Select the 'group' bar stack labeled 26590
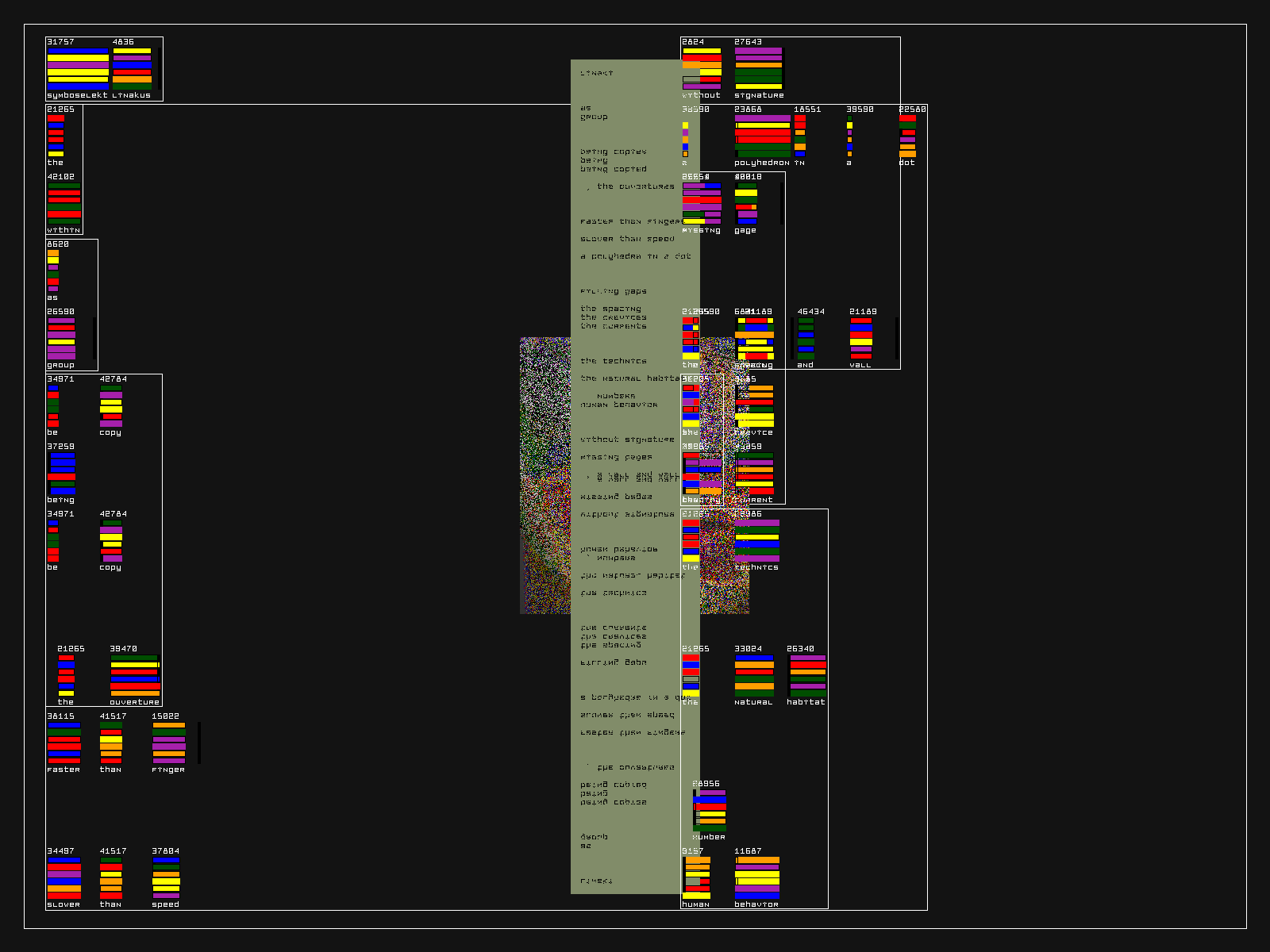1270x952 pixels. (61, 339)
